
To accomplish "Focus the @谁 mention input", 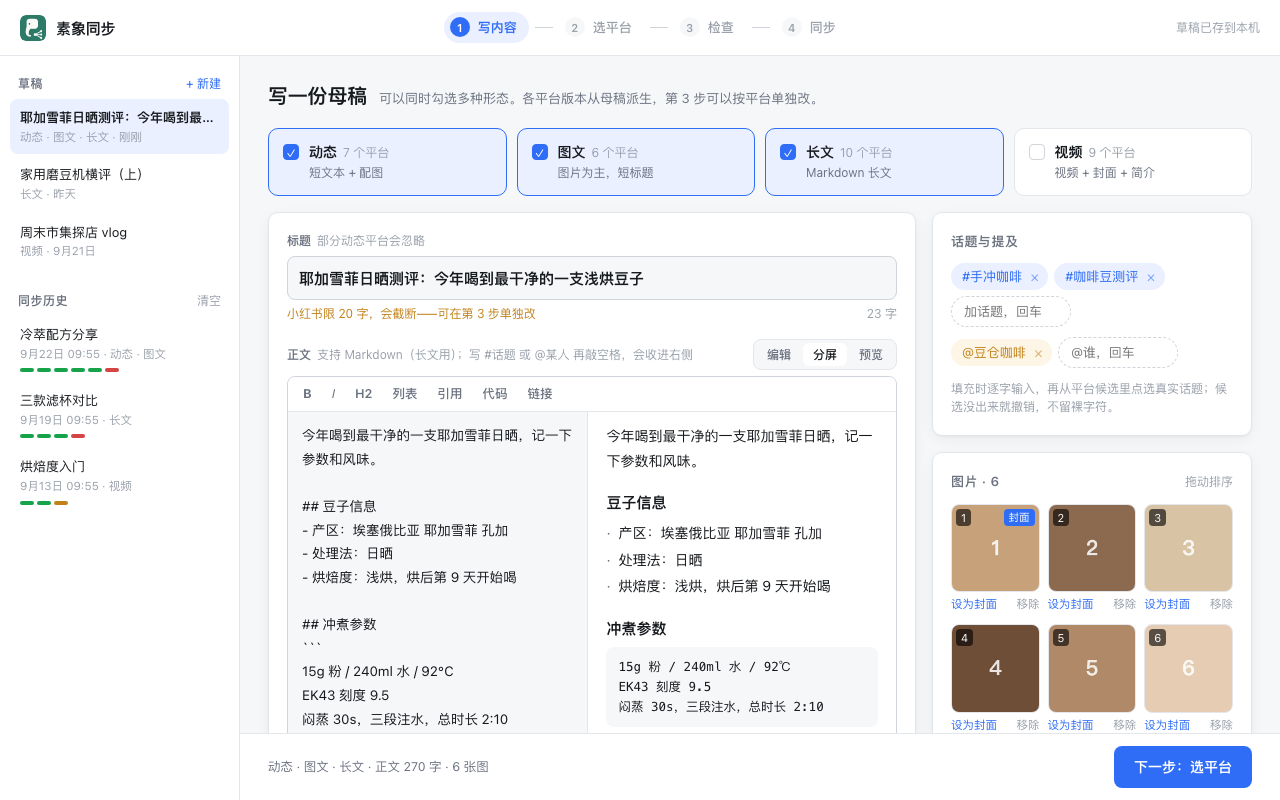I will (x=1118, y=353).
